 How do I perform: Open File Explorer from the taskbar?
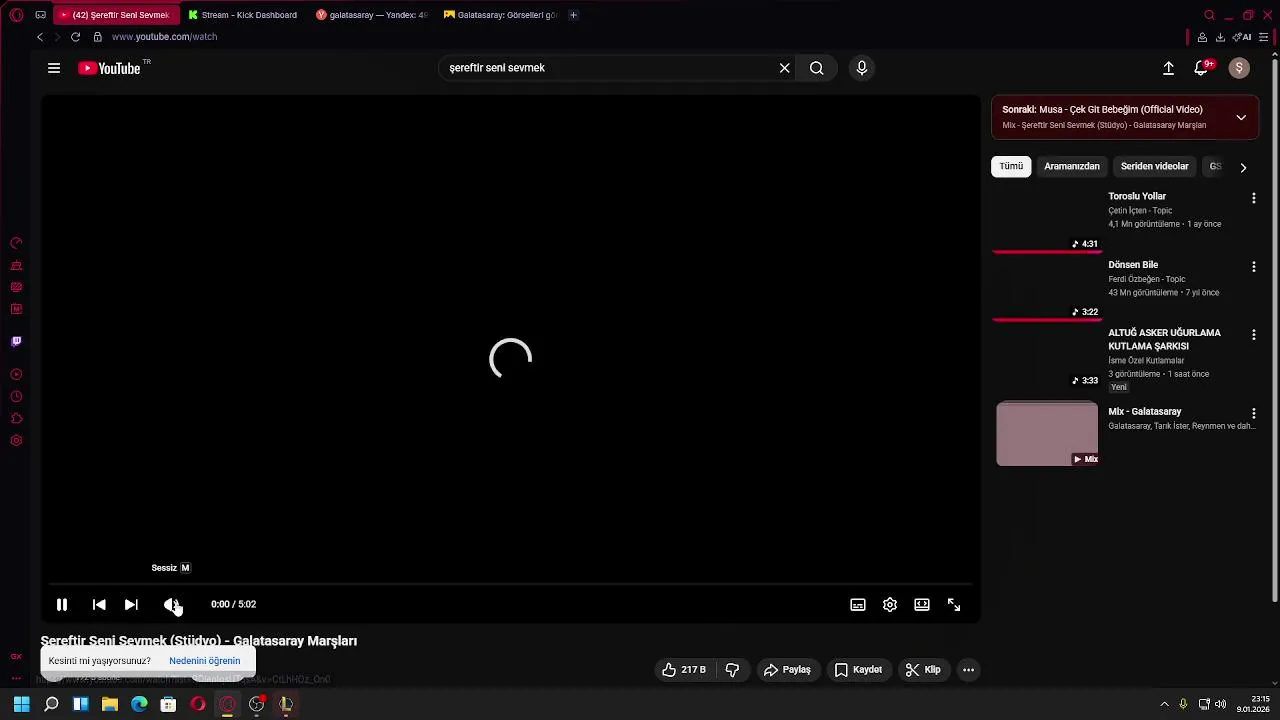(x=110, y=704)
